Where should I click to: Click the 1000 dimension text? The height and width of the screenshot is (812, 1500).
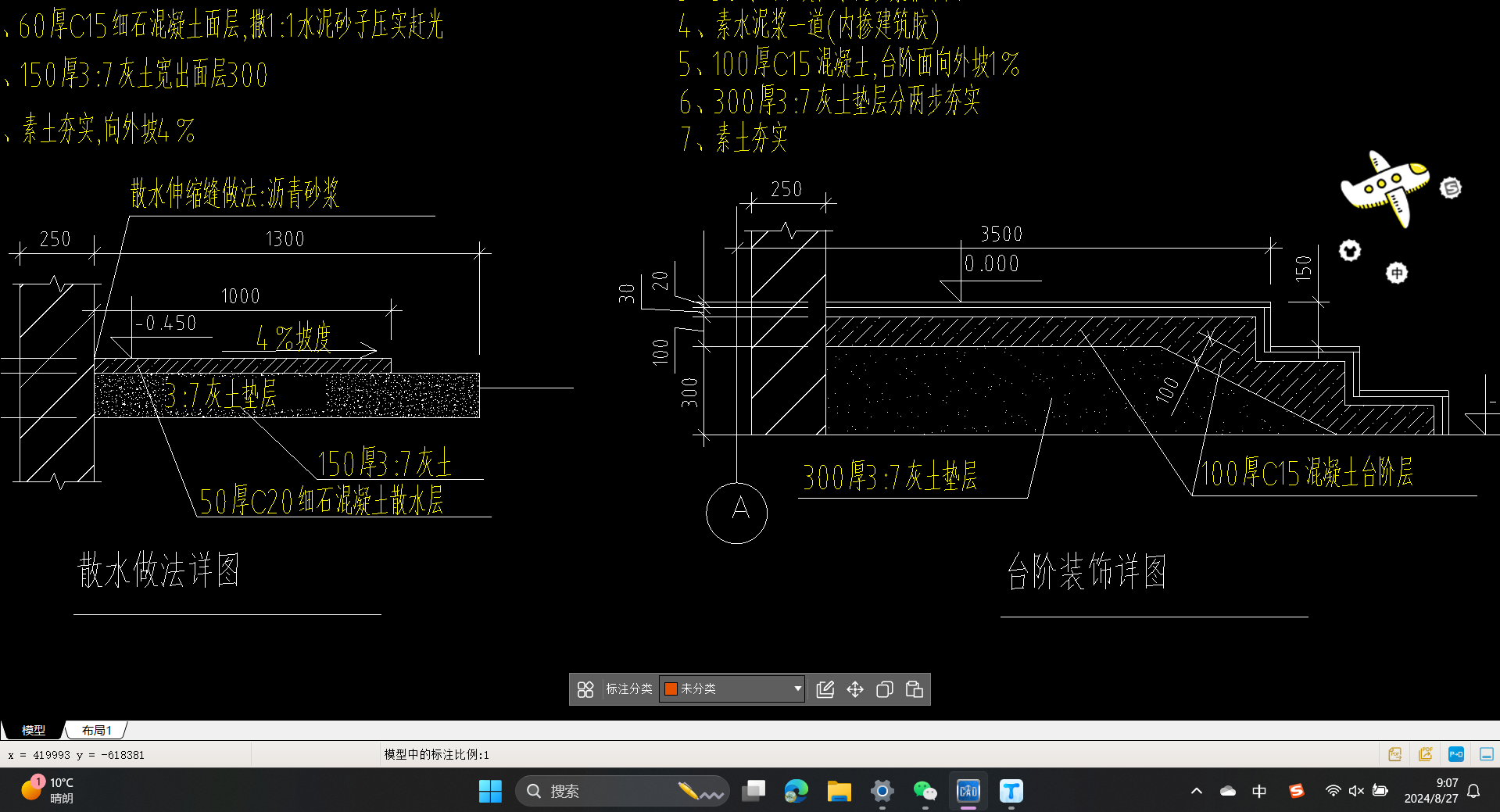240,296
